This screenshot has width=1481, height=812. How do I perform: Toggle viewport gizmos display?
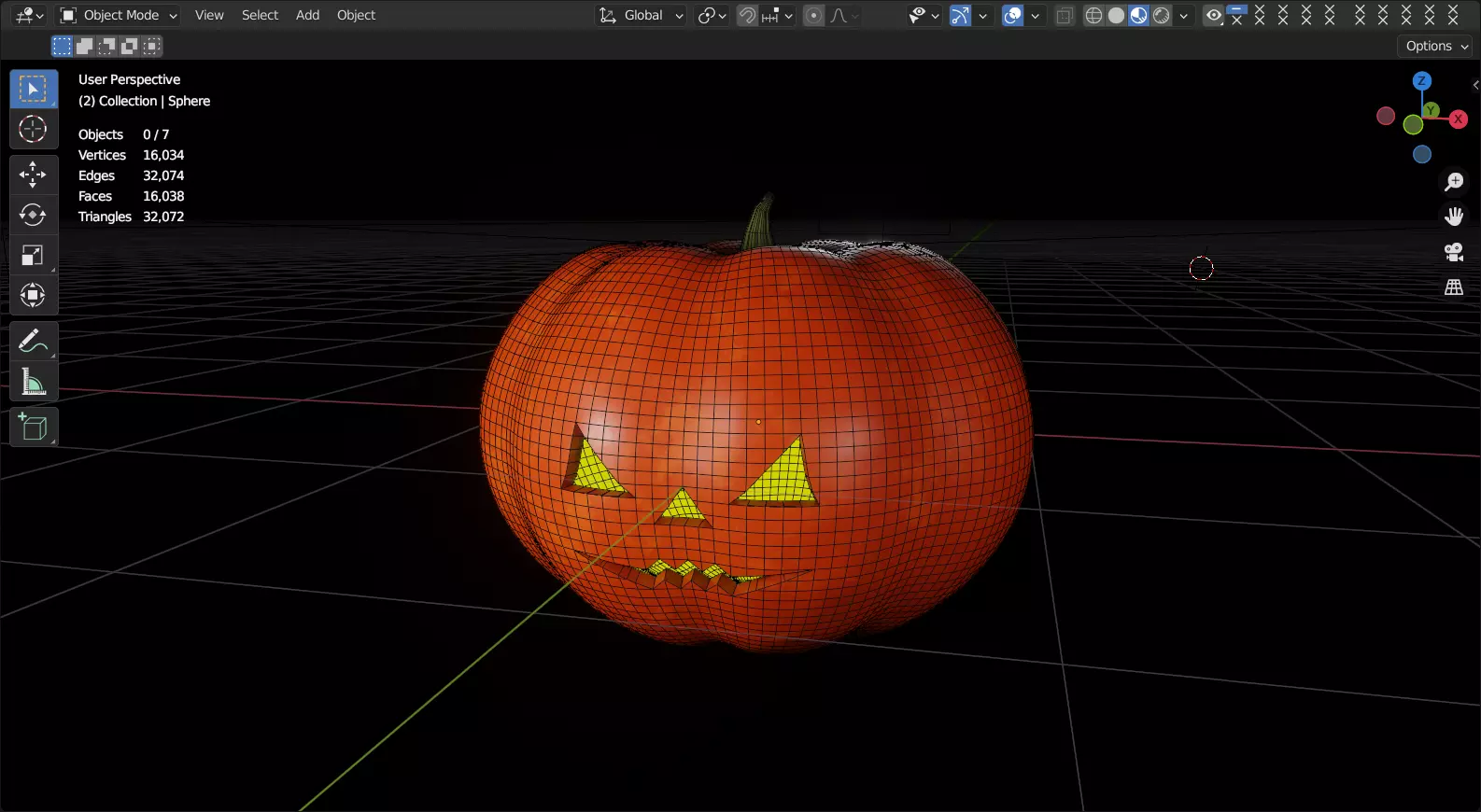click(961, 15)
